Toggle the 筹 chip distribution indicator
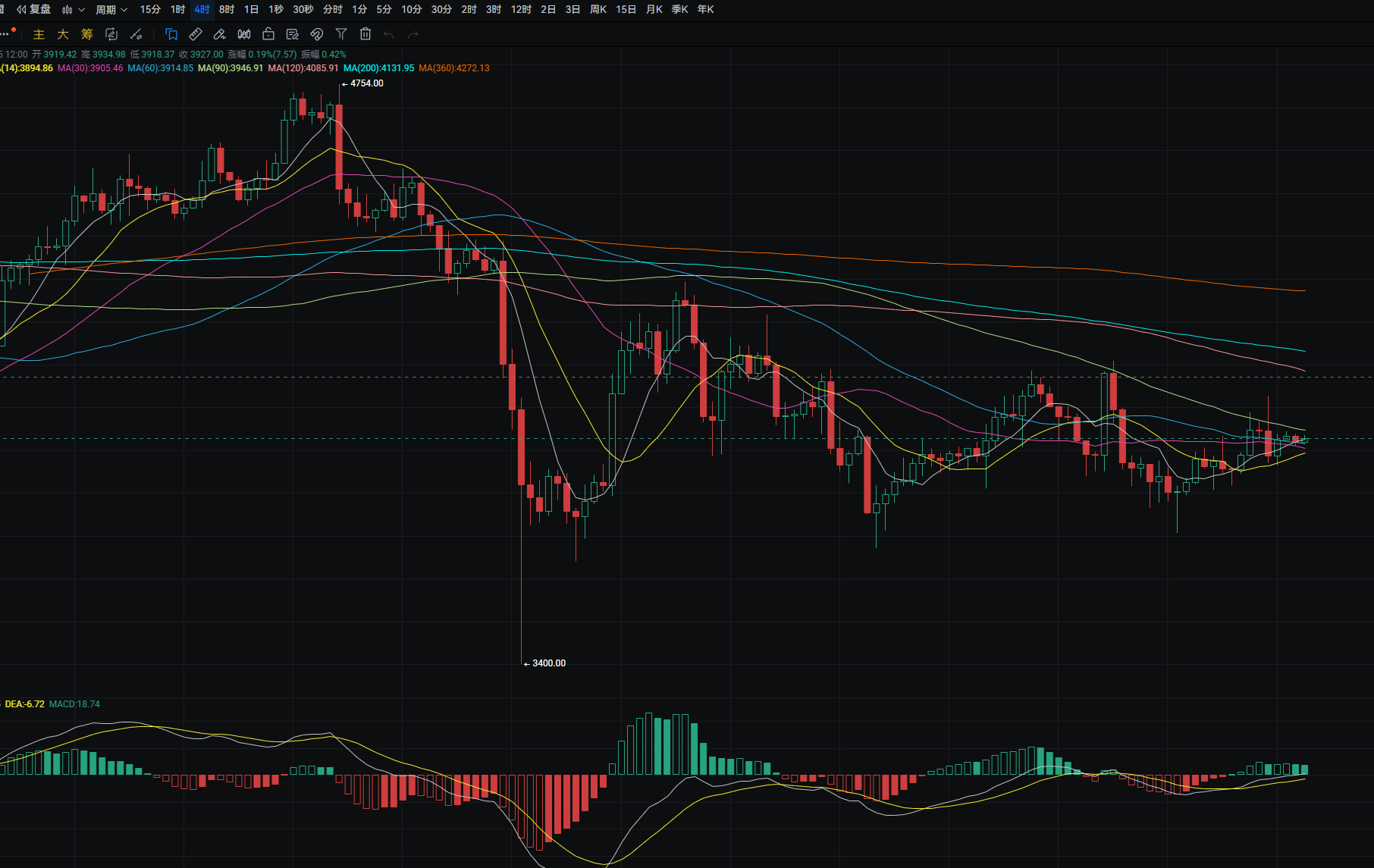This screenshot has width=1374, height=868. pos(87,34)
